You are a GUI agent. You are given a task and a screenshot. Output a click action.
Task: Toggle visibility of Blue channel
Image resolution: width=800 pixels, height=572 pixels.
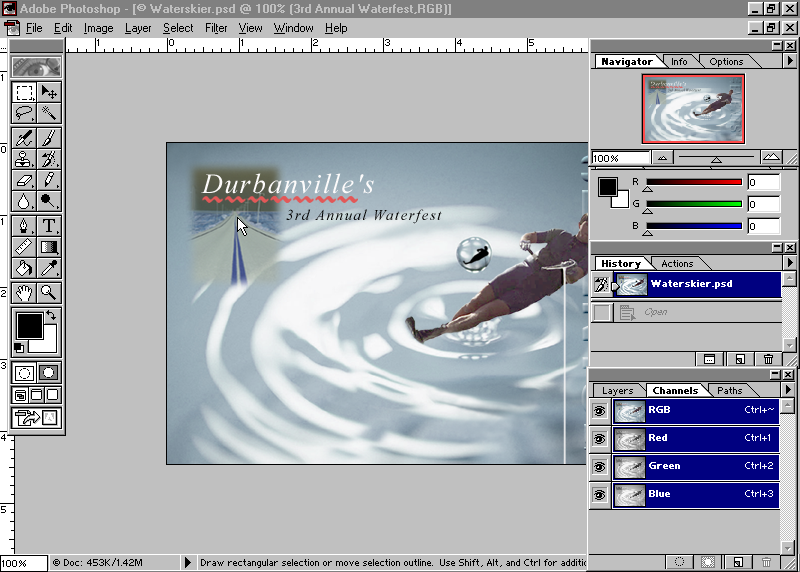[599, 495]
